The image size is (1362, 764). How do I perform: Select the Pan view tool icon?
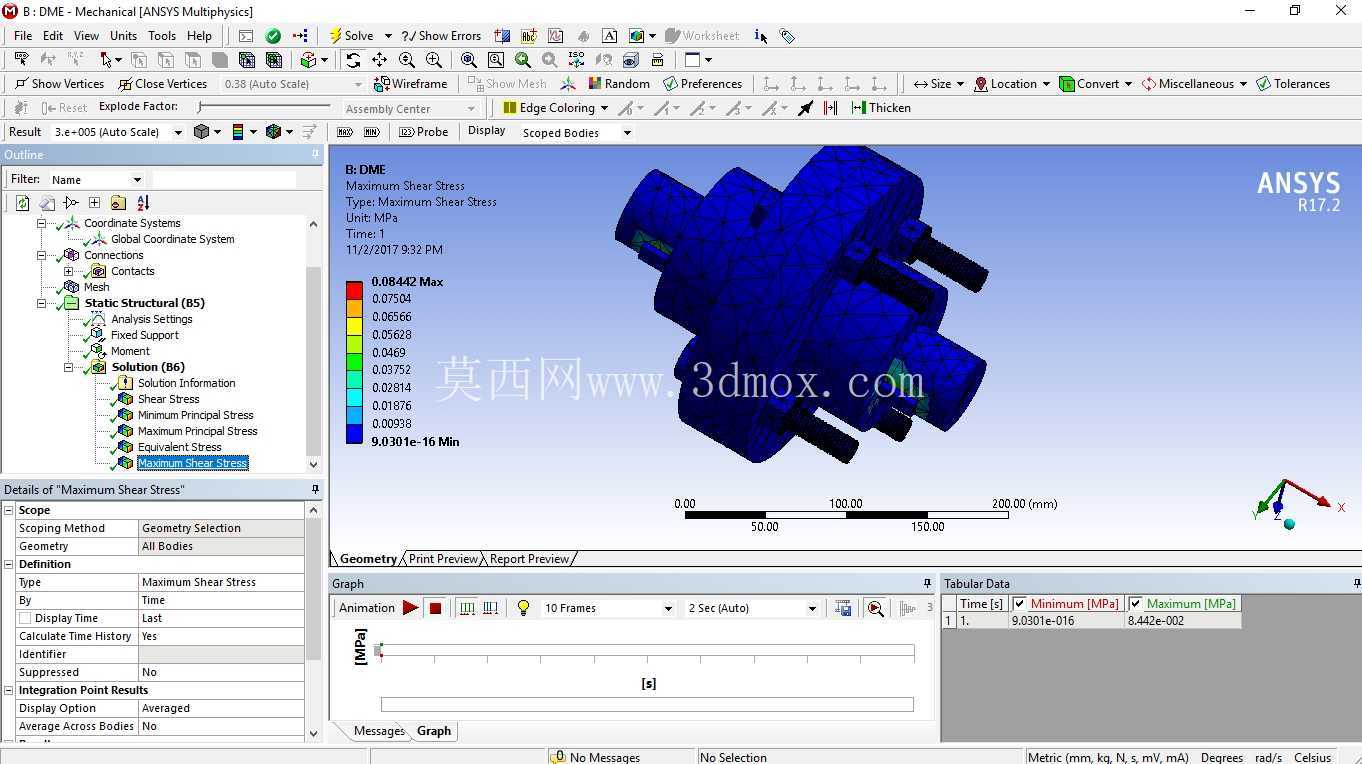[x=380, y=60]
